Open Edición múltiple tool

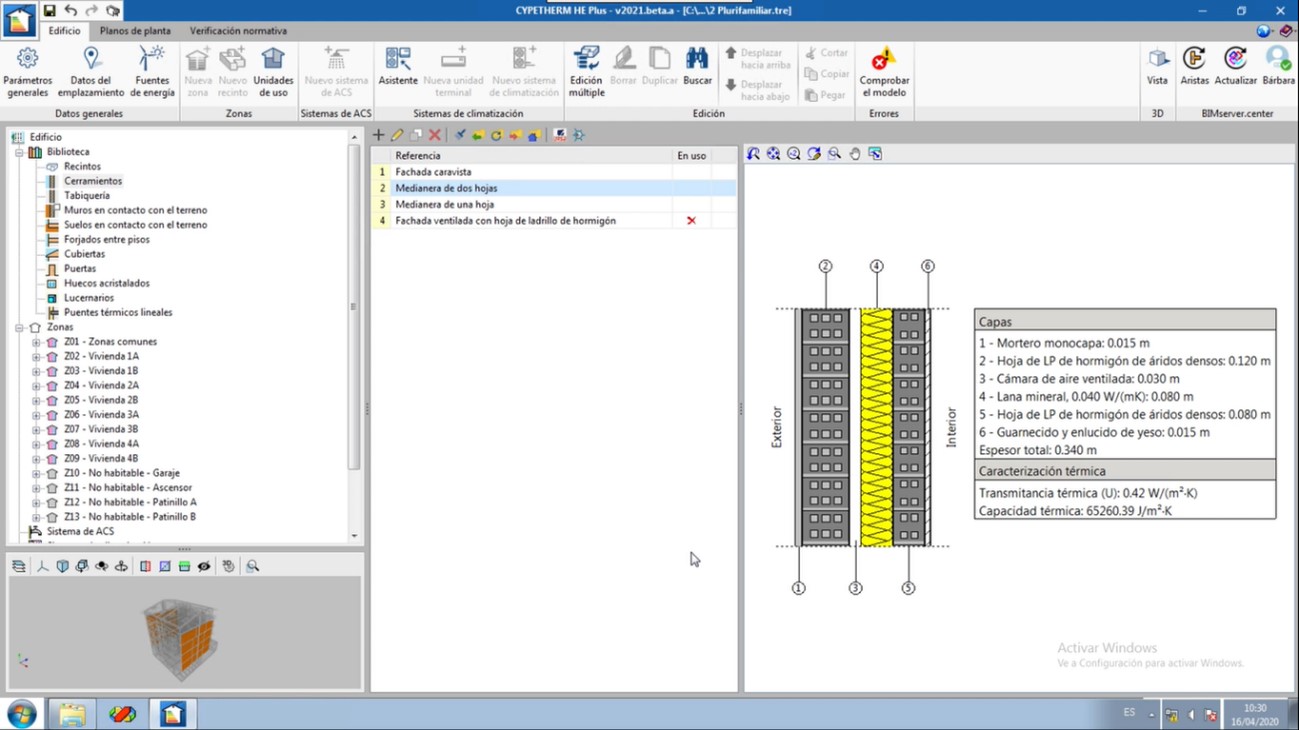(586, 72)
